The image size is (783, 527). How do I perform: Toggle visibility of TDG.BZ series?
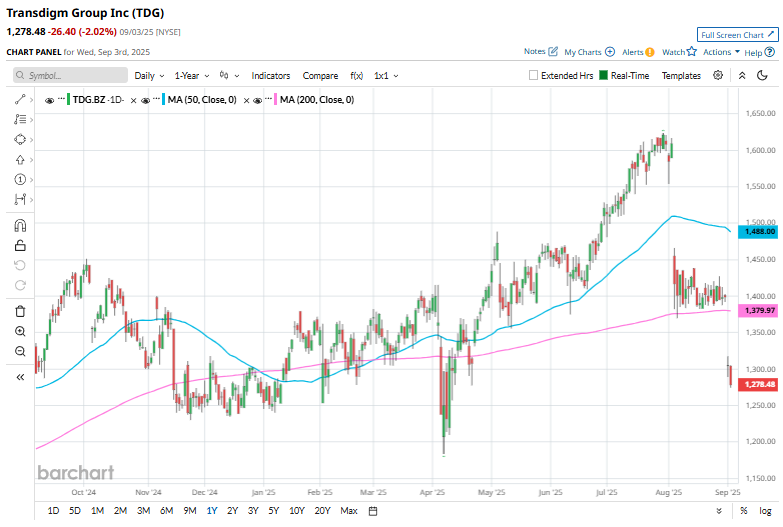[x=49, y=100]
